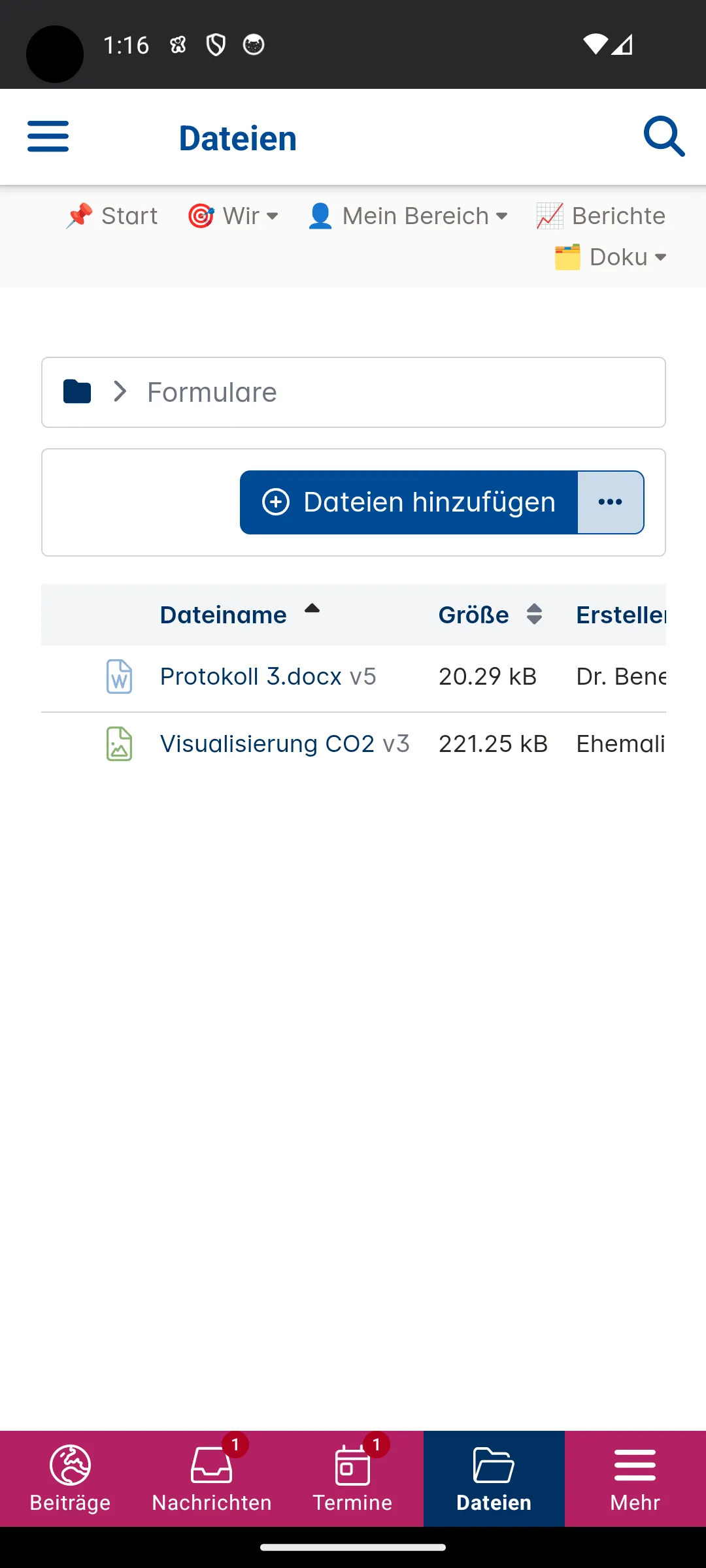Tap the Wi-Fi status icon
The width and height of the screenshot is (706, 1568).
pos(595,44)
